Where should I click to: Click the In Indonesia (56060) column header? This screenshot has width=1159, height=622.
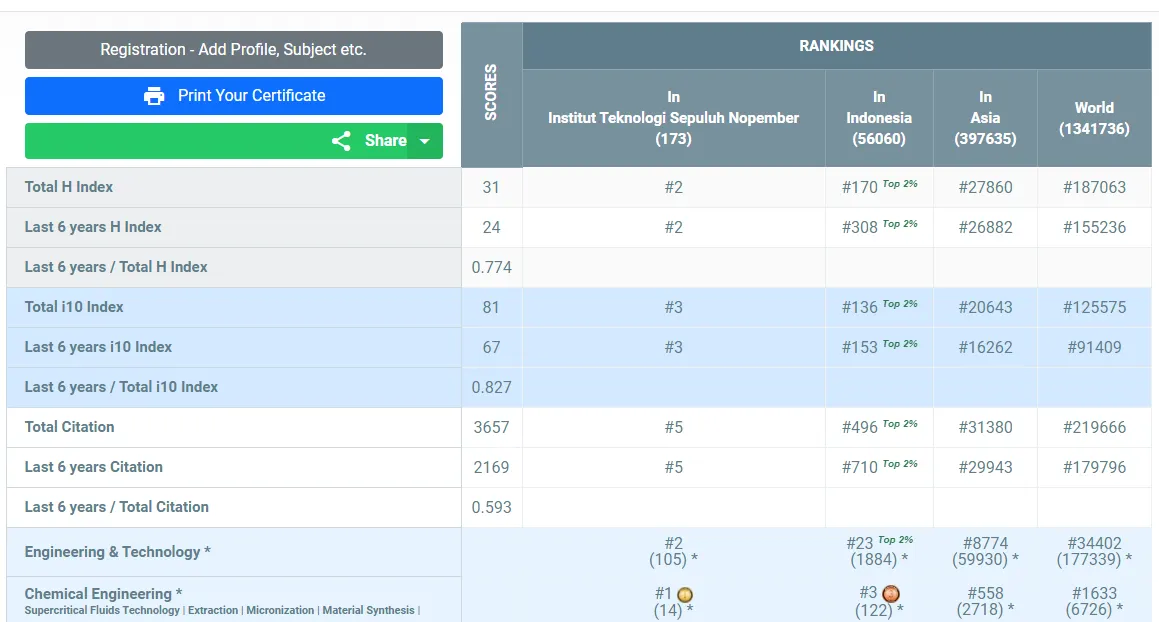[x=879, y=118]
